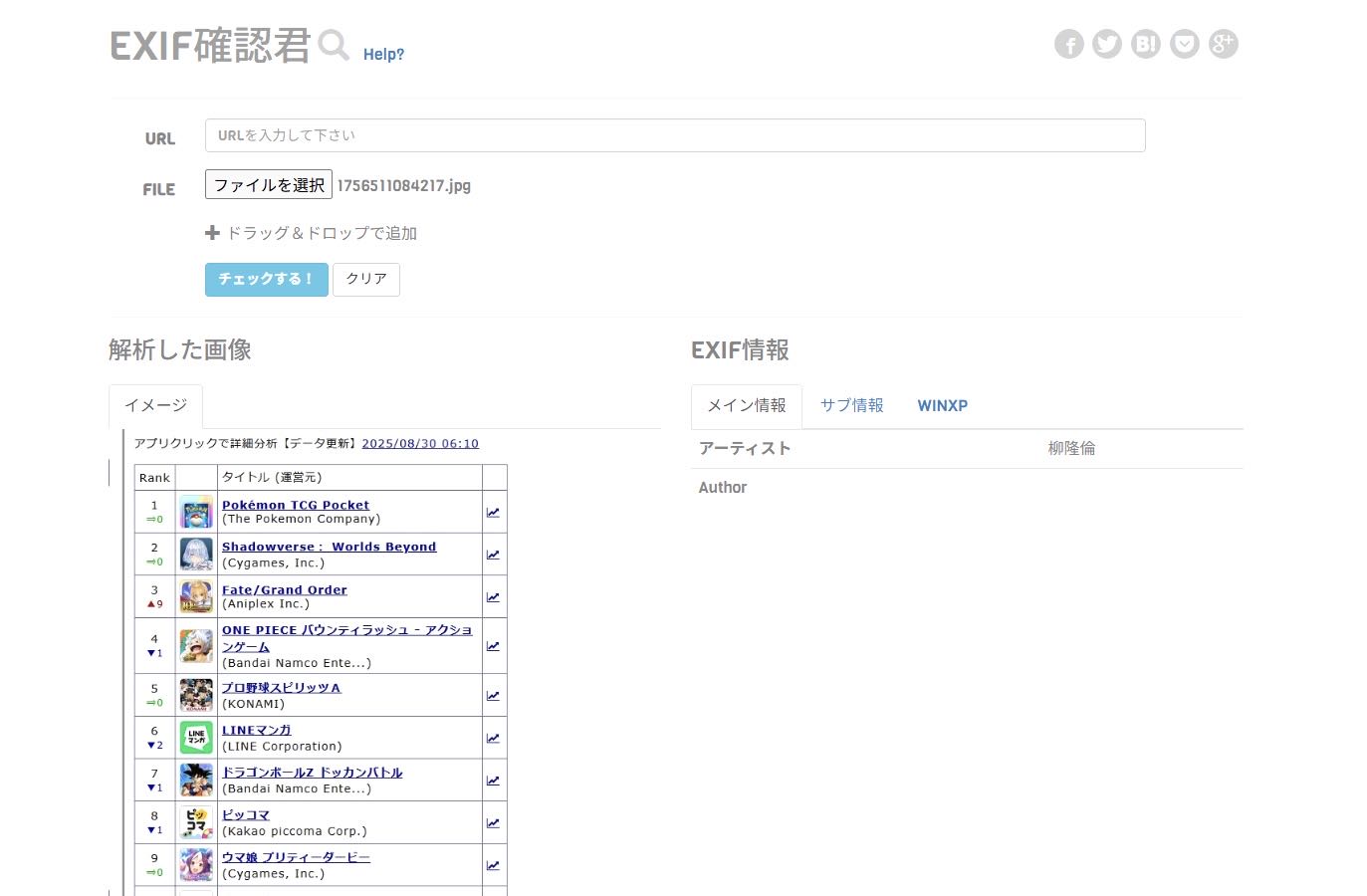Click the Shadowverse app icon thumbnail
Screen dimensions: 1367x896
196,554
